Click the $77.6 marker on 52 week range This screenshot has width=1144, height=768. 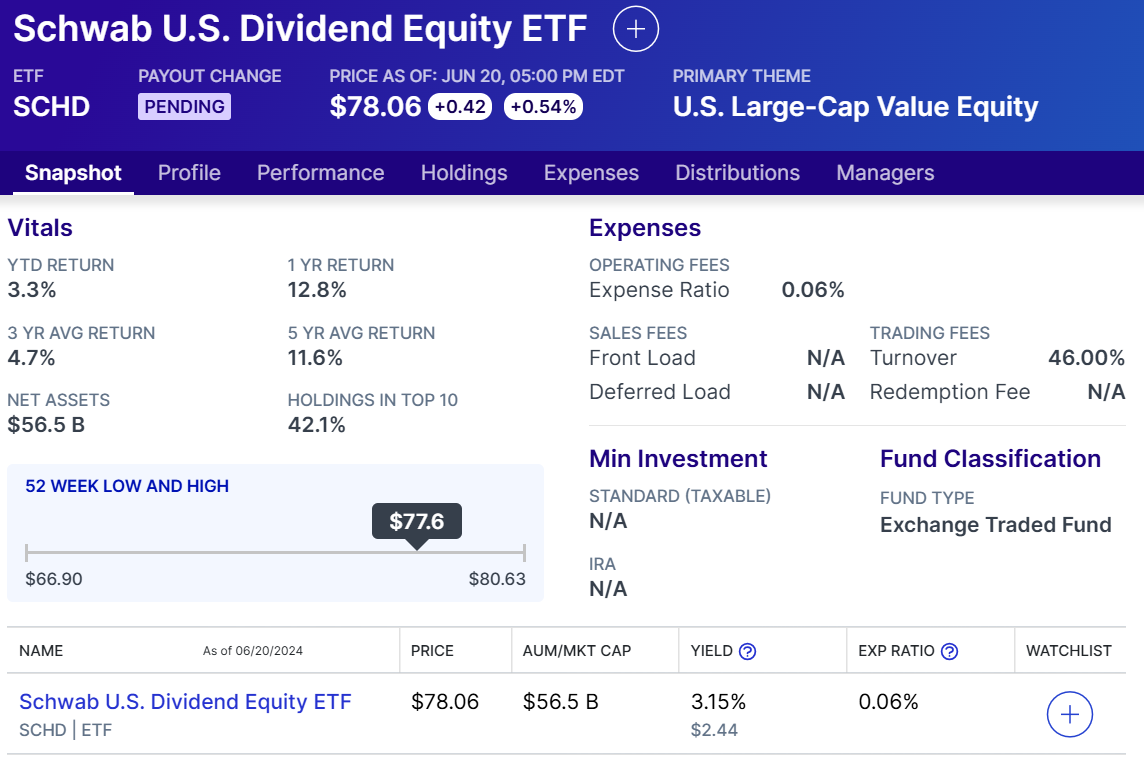pos(417,521)
